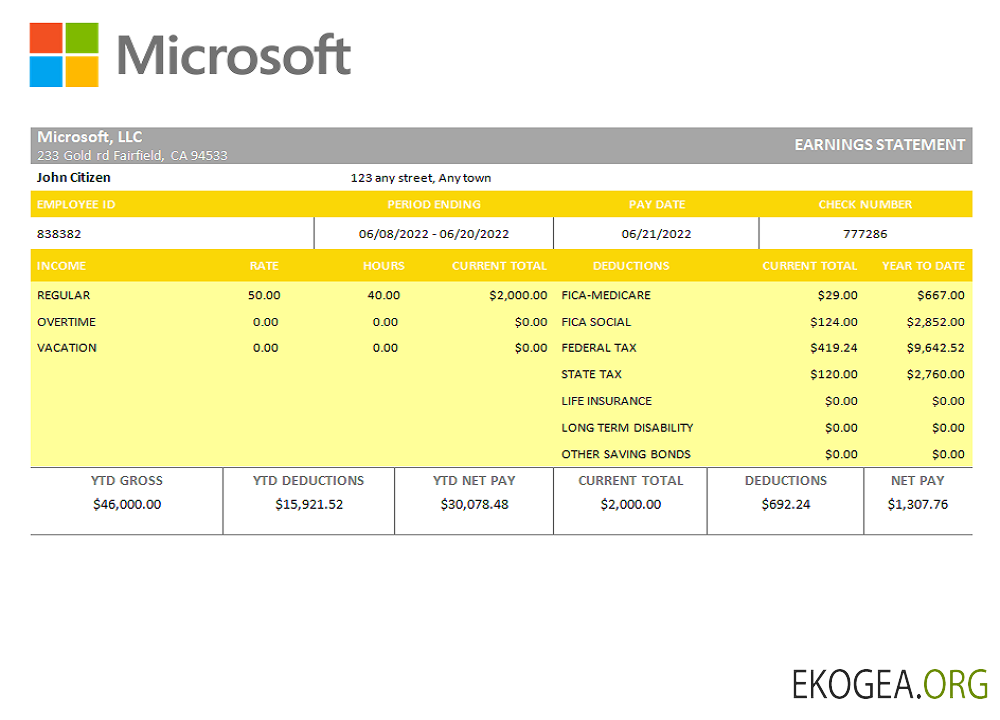Select check number 777286
The width and height of the screenshot is (1000, 720).
865,234
